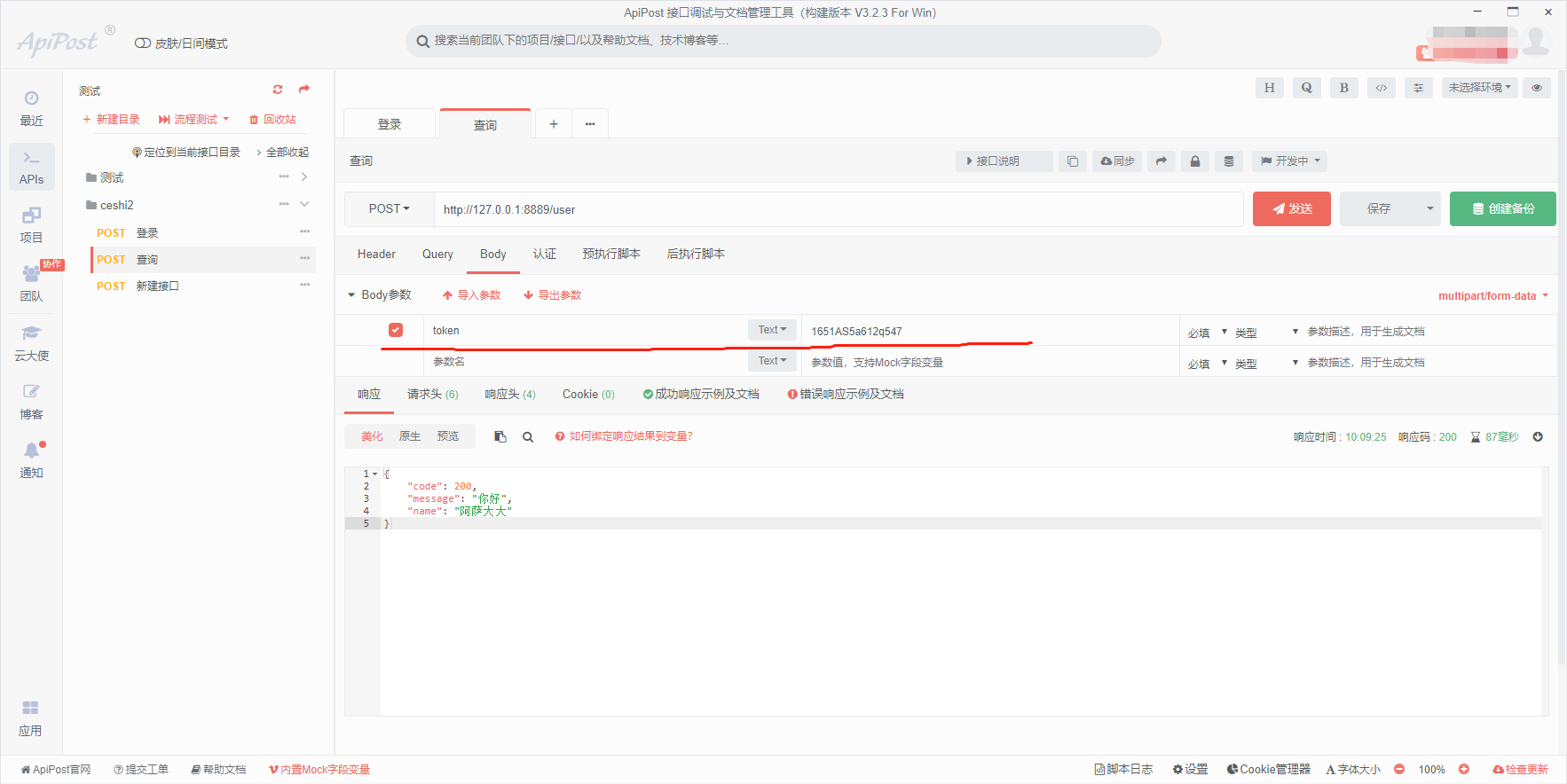Click 如何绑定响应结果到变量? help link
This screenshot has height=784, width=1567.
(624, 436)
